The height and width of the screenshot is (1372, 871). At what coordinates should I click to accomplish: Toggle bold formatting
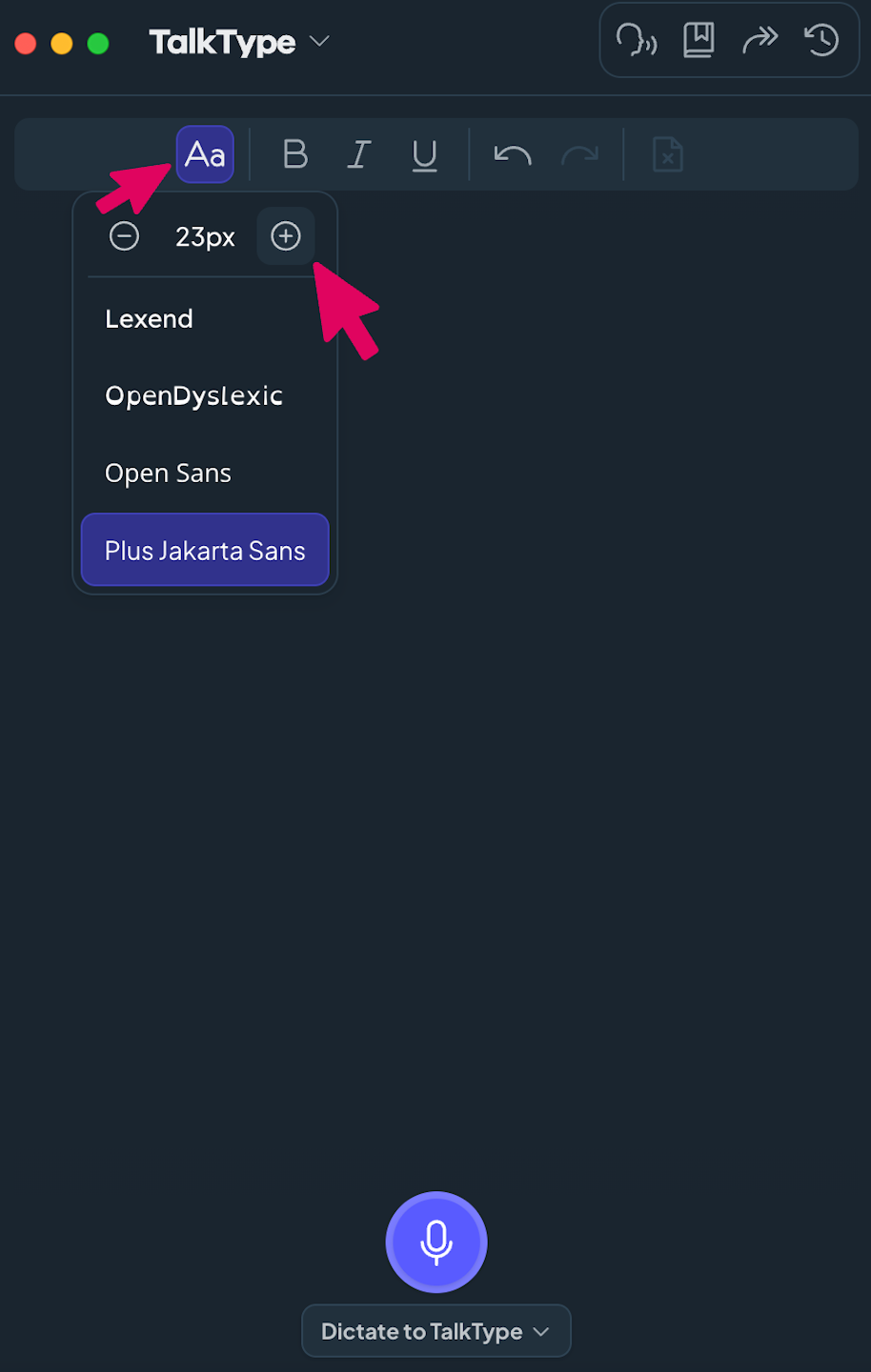tap(295, 154)
